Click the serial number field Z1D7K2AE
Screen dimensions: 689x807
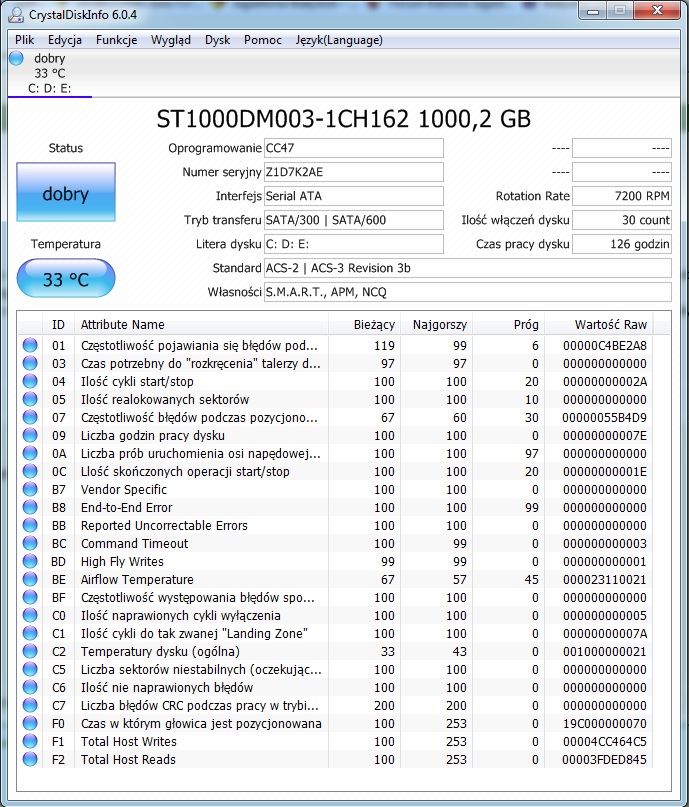click(x=354, y=172)
